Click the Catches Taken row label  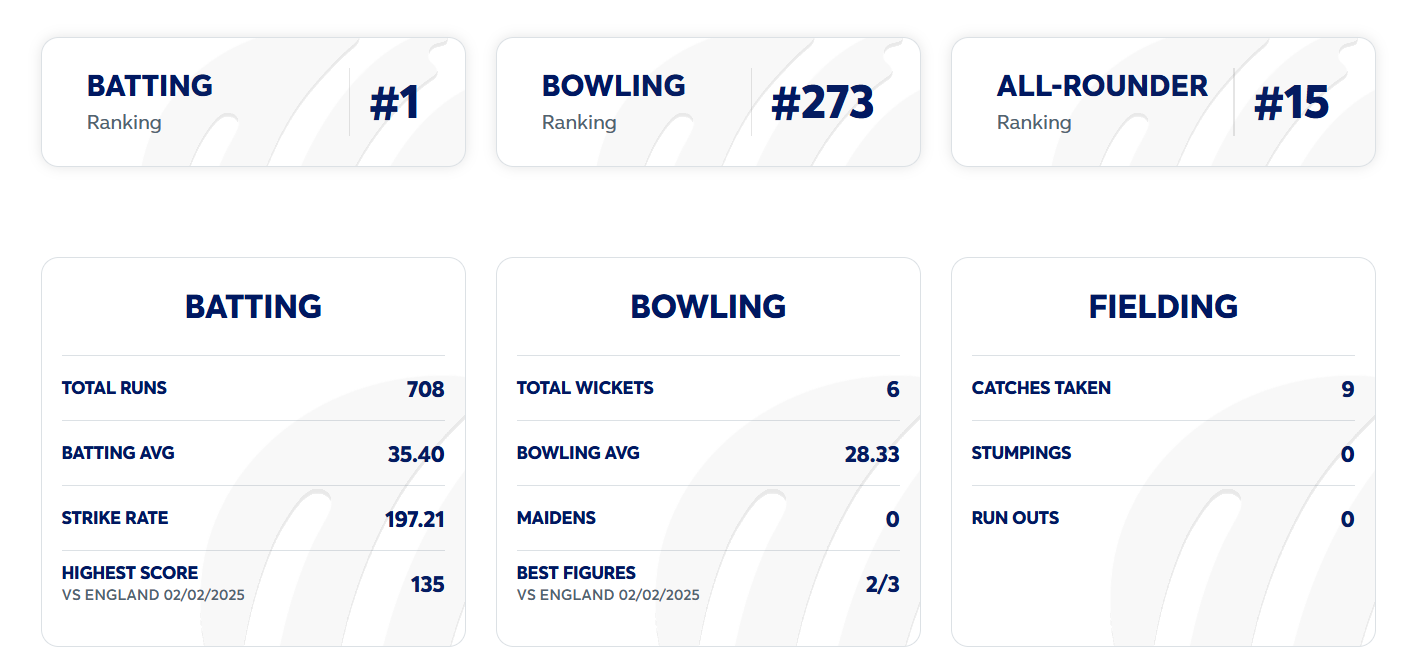coord(1041,388)
